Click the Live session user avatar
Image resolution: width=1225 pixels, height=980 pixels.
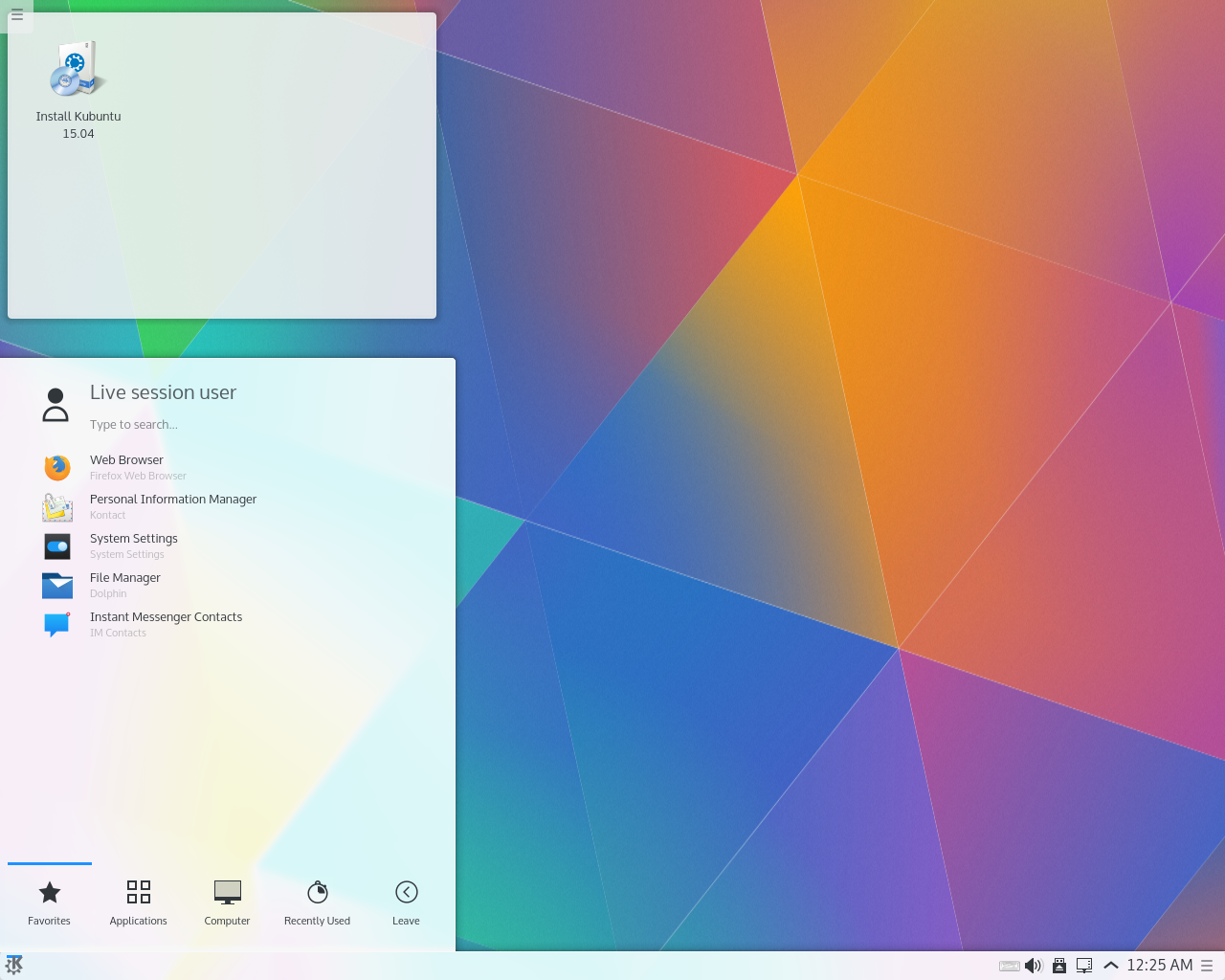(56, 405)
